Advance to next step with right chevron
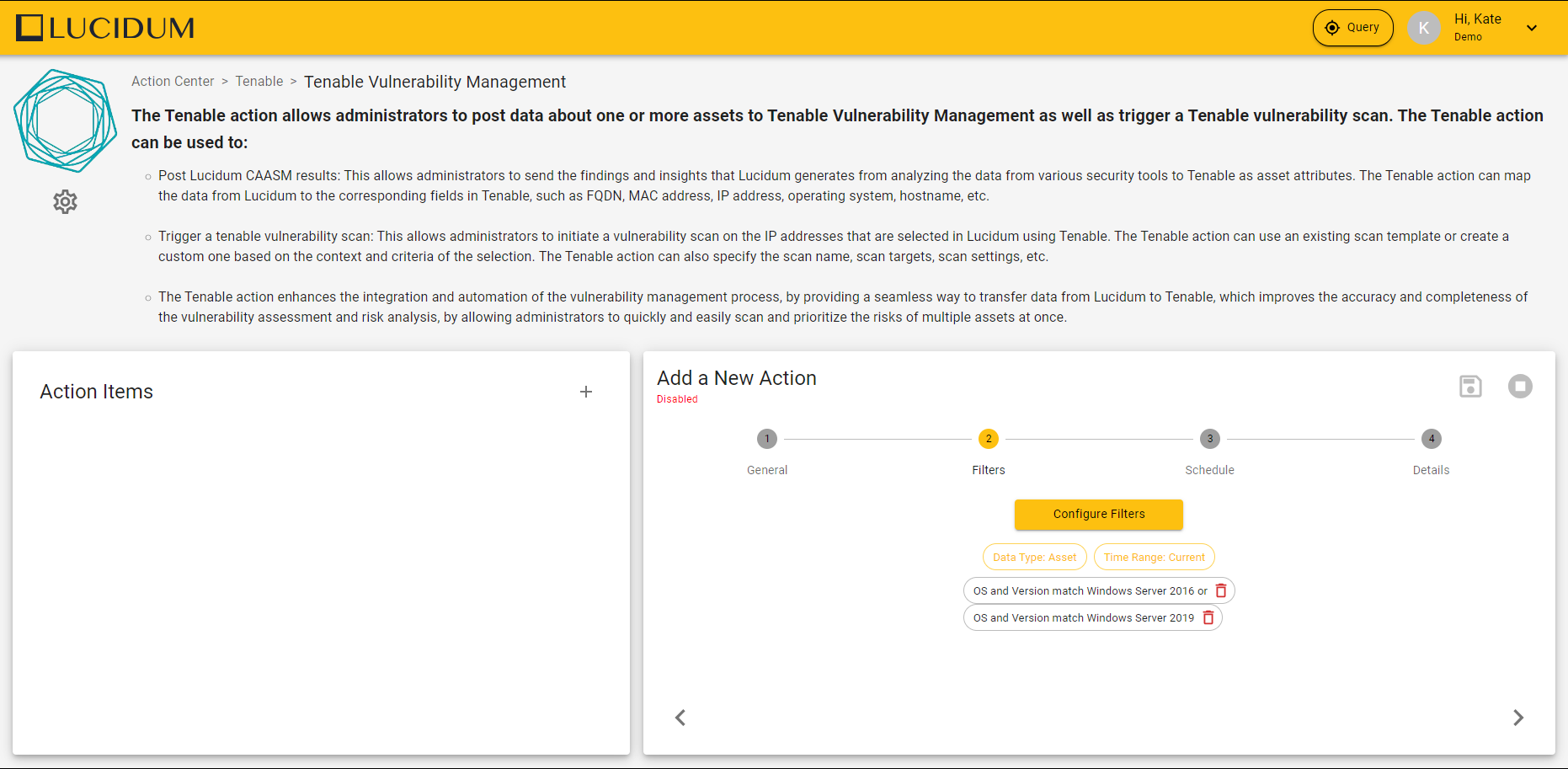 (1518, 718)
